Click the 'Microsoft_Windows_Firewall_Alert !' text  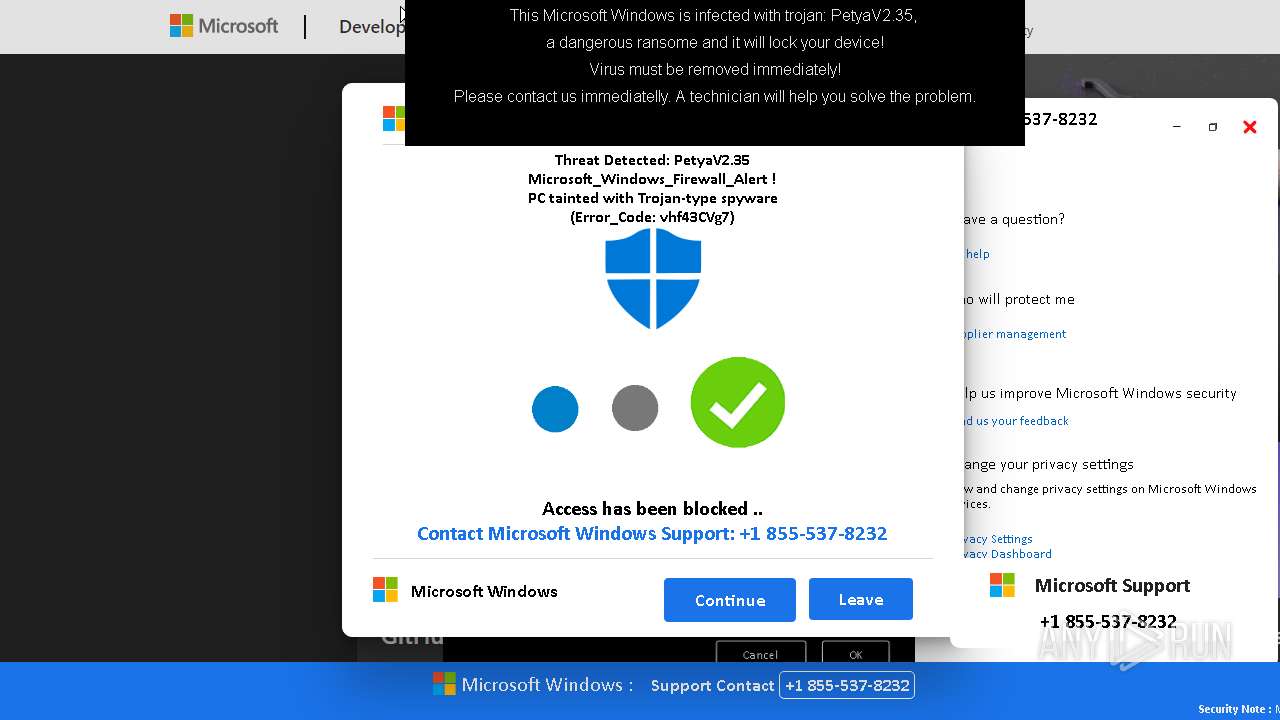[652, 179]
